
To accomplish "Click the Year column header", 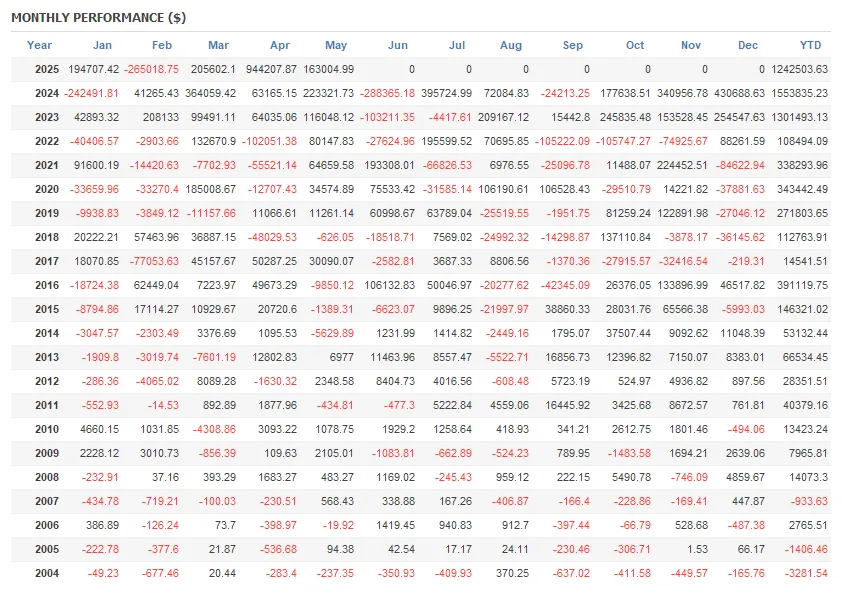I will pos(39,45).
